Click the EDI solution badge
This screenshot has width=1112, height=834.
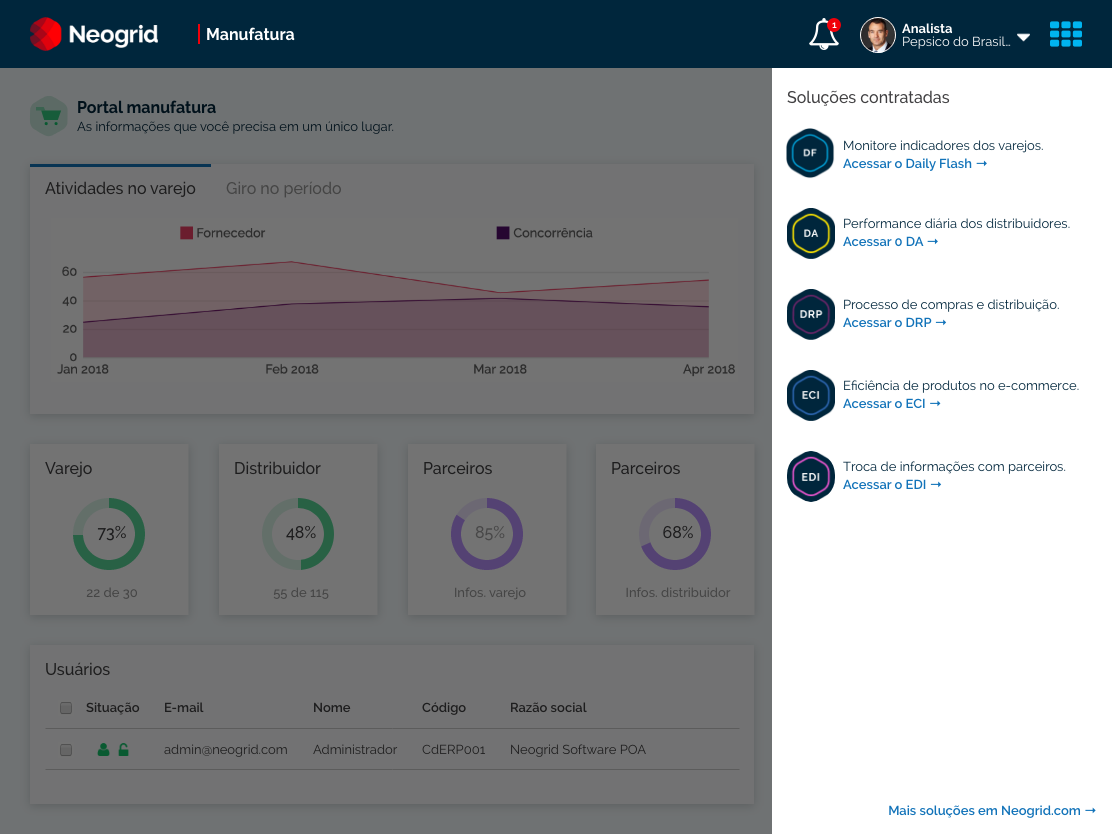point(810,477)
